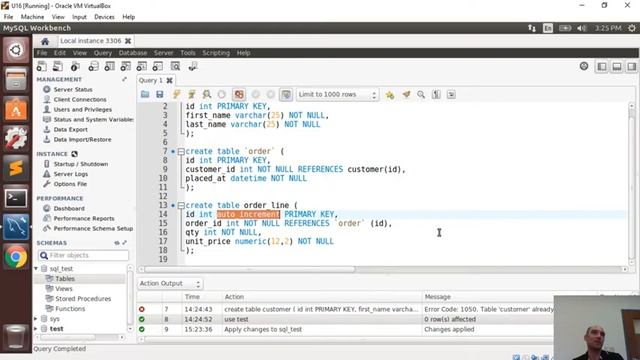Open the Performance Dashboard
Viewport: 640px width, 360px height.
(69, 209)
